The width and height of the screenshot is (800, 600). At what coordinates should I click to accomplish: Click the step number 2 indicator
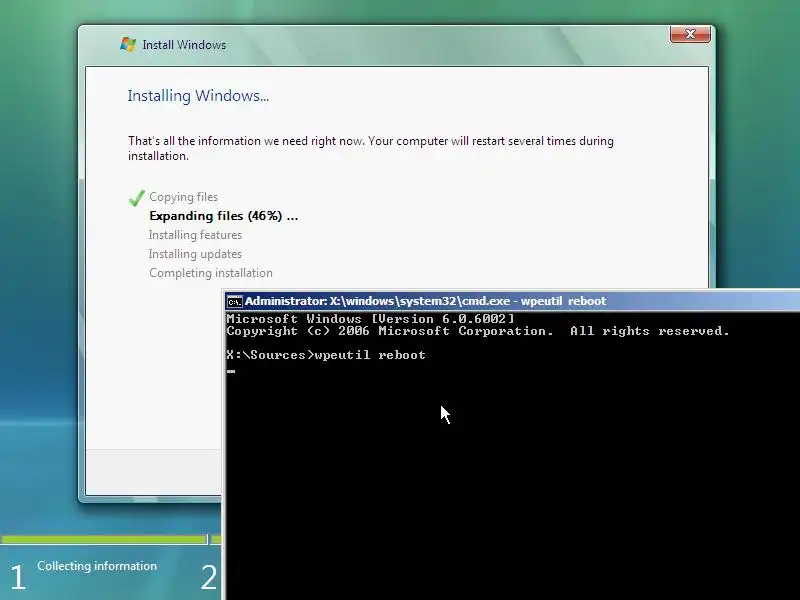pyautogui.click(x=209, y=577)
